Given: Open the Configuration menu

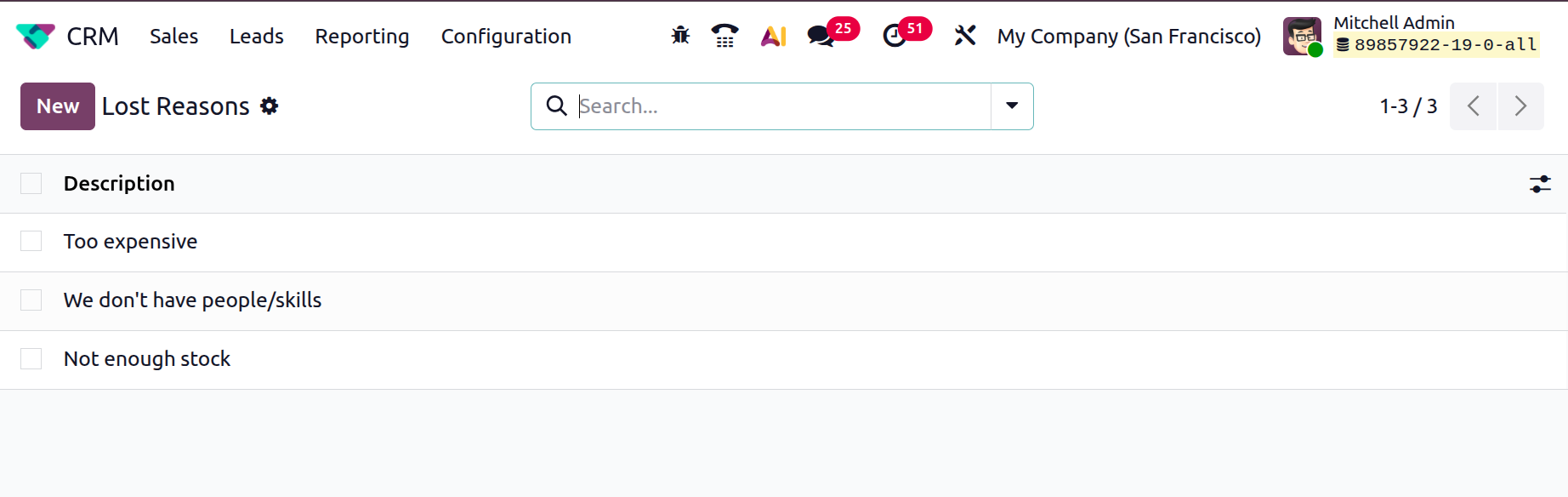Looking at the screenshot, I should tap(506, 37).
